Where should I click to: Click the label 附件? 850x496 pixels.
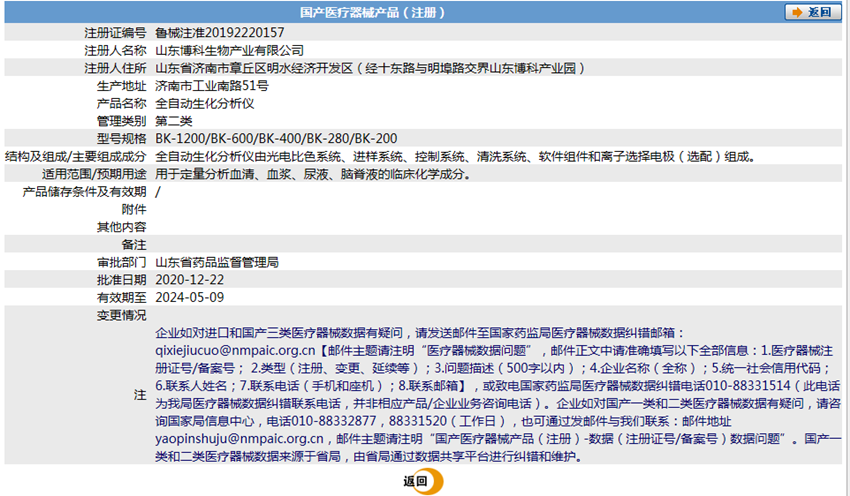(x=134, y=209)
